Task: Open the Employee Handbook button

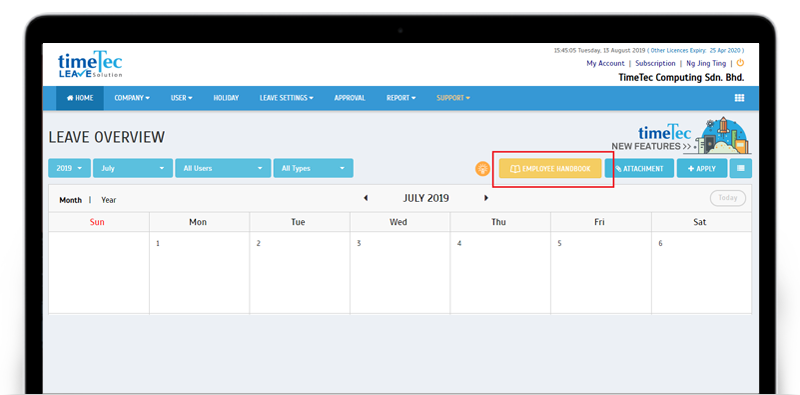Action: tap(550, 168)
